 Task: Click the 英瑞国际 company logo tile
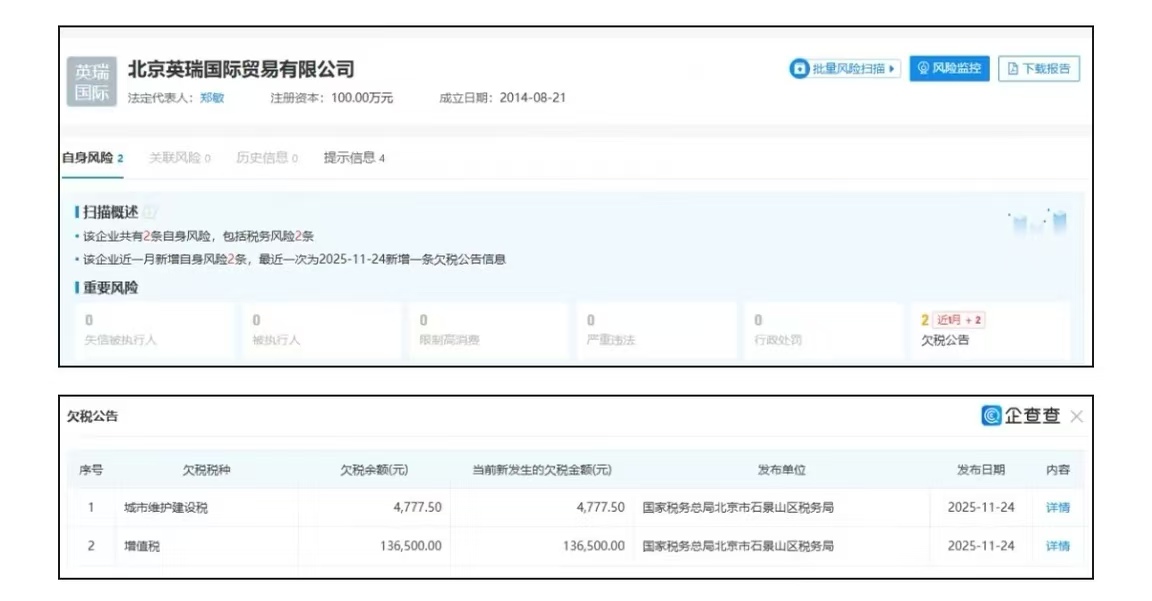coord(92,82)
